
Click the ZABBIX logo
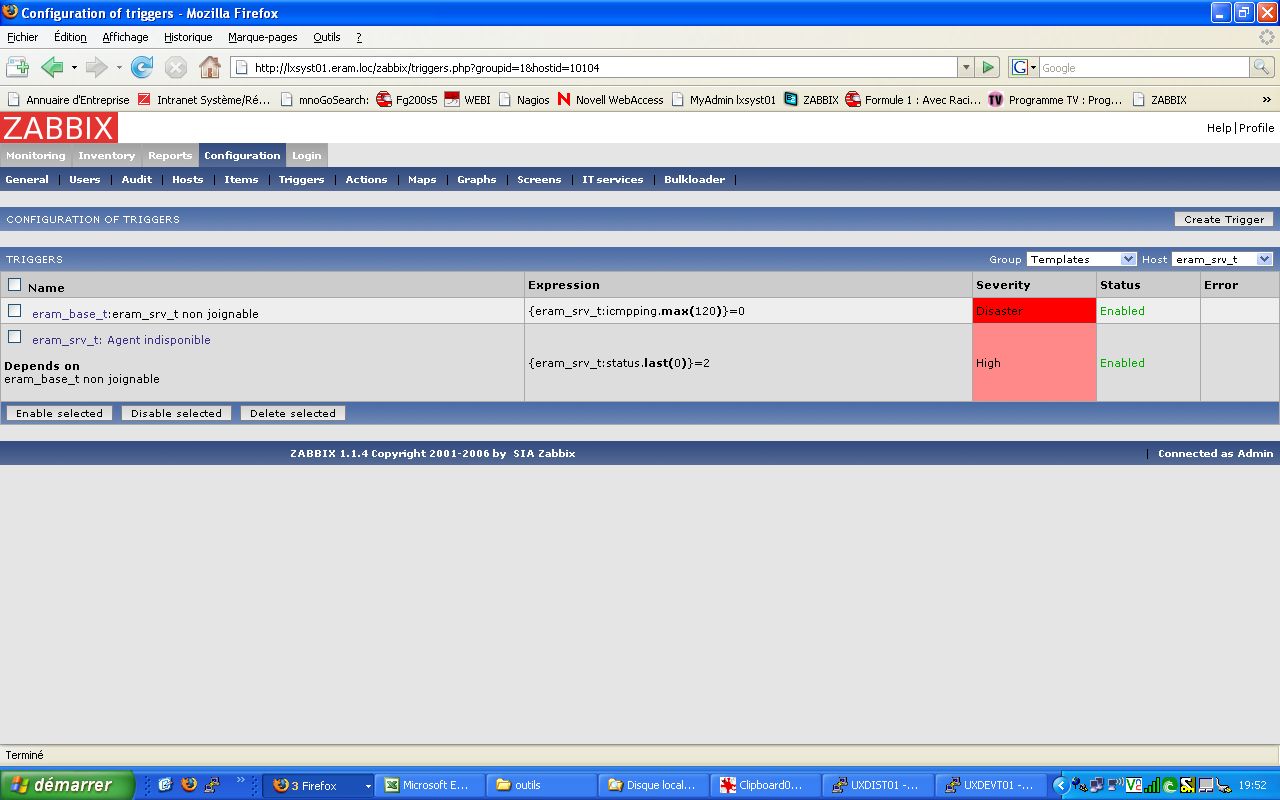59,127
